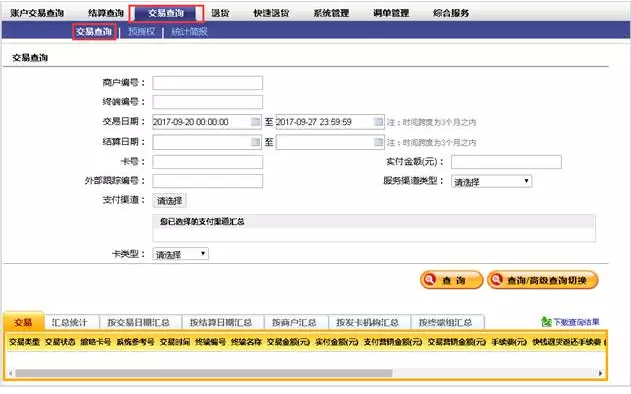Screen dimensions: 631x394
Task: Click the left arrow of results scrollbar
Action: (x=10, y=373)
